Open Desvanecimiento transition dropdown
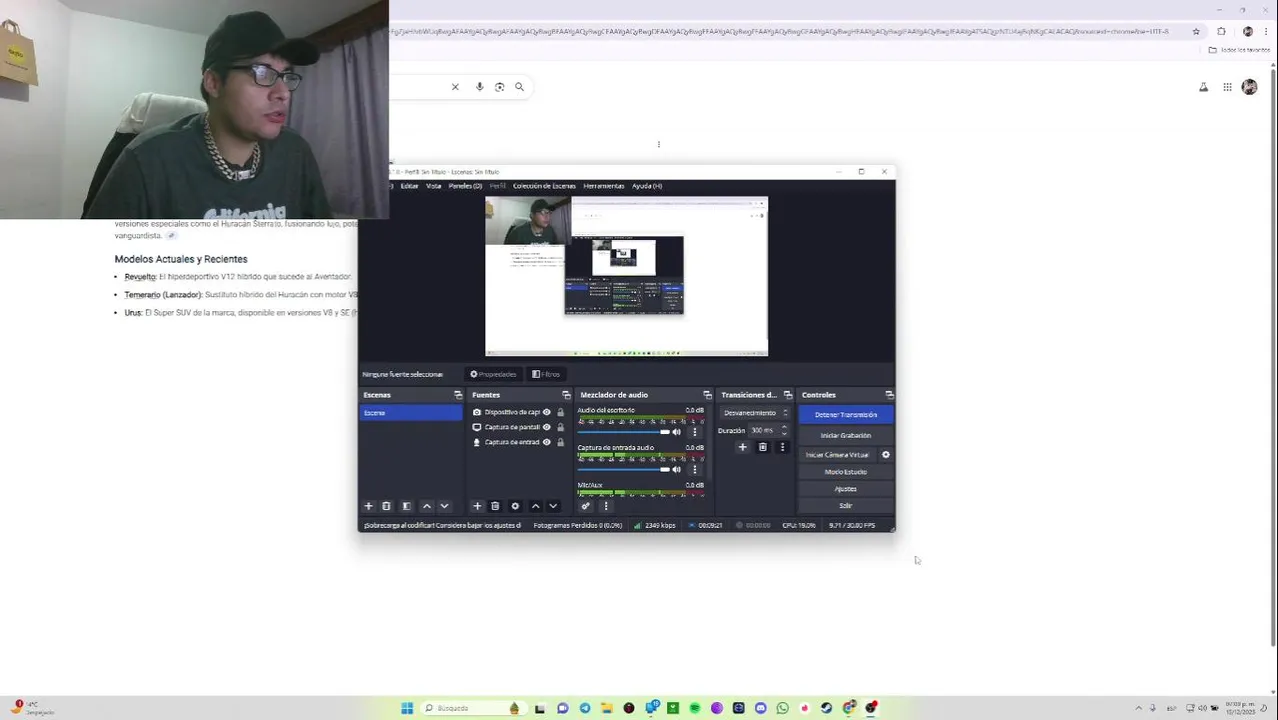This screenshot has width=1278, height=720. point(755,413)
